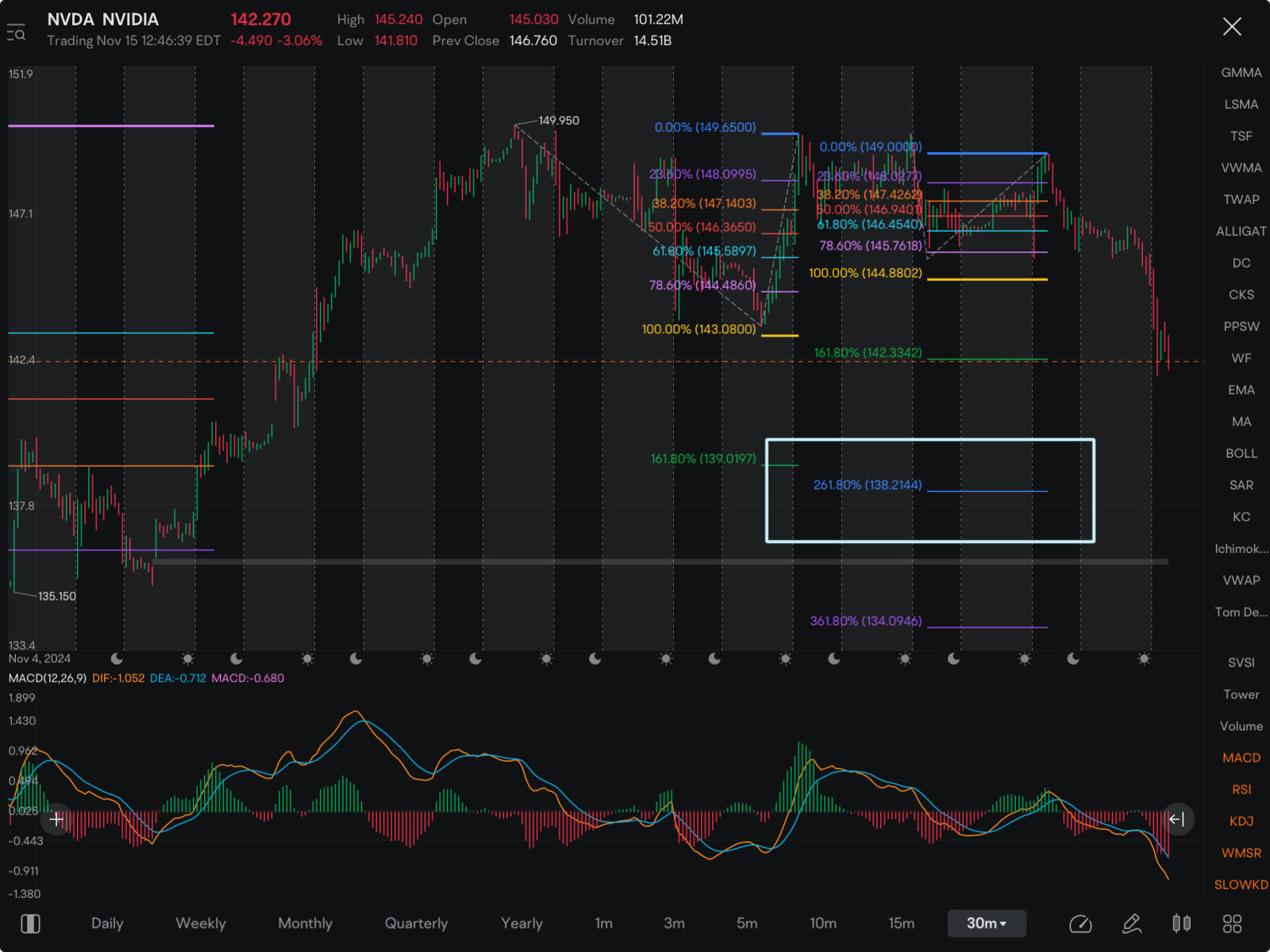Switch chart type via candlestick icon
1270x952 pixels.
pyautogui.click(x=1182, y=923)
